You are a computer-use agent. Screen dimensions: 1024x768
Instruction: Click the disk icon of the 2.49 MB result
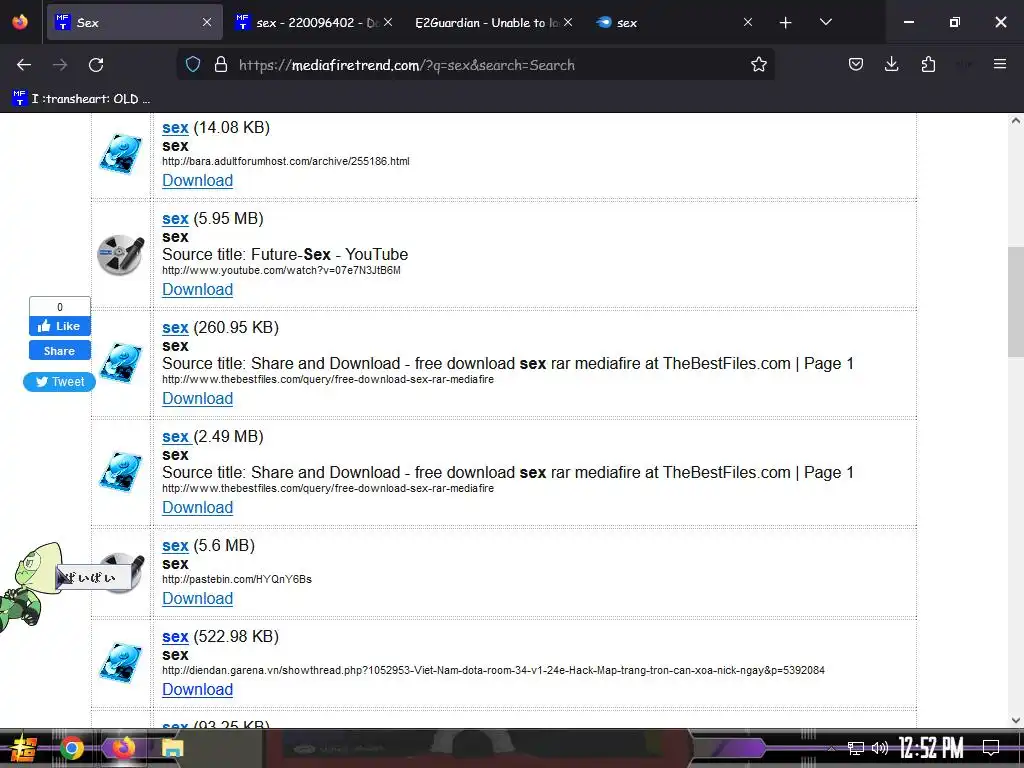point(121,472)
